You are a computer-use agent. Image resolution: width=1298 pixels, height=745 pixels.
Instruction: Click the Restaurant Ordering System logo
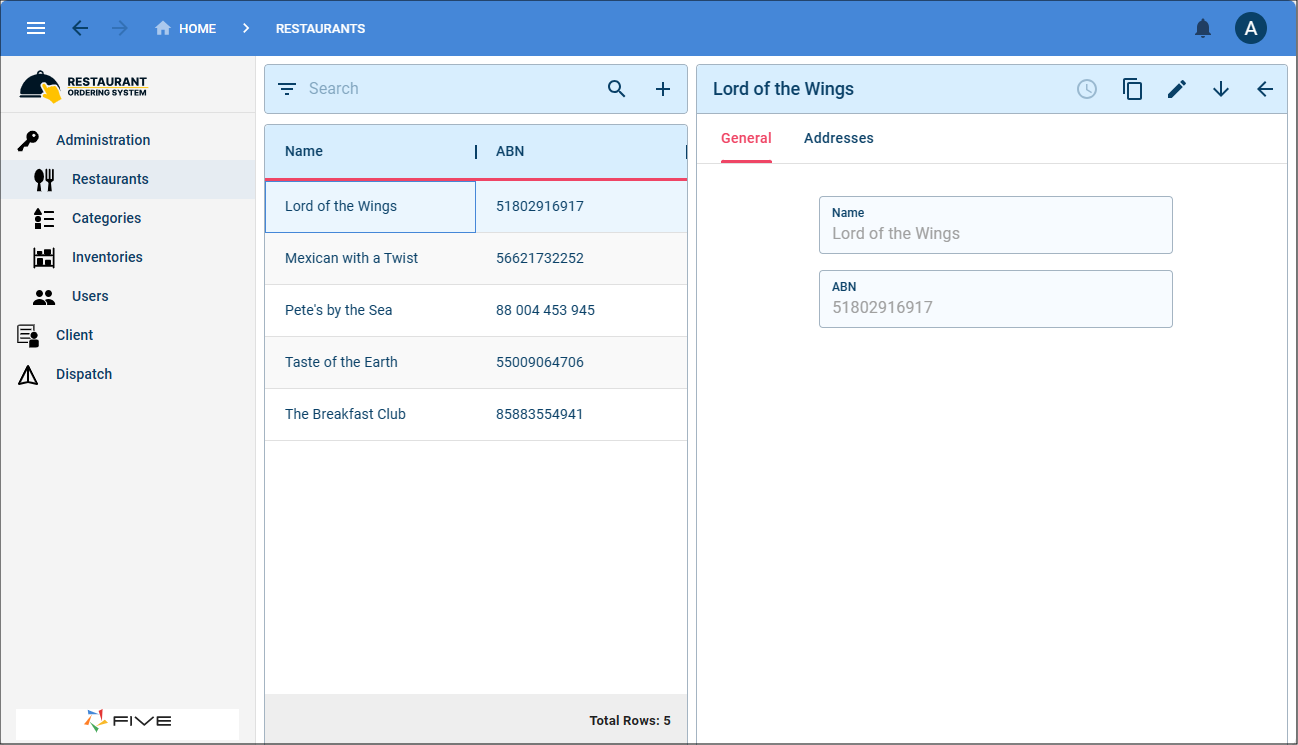[83, 86]
